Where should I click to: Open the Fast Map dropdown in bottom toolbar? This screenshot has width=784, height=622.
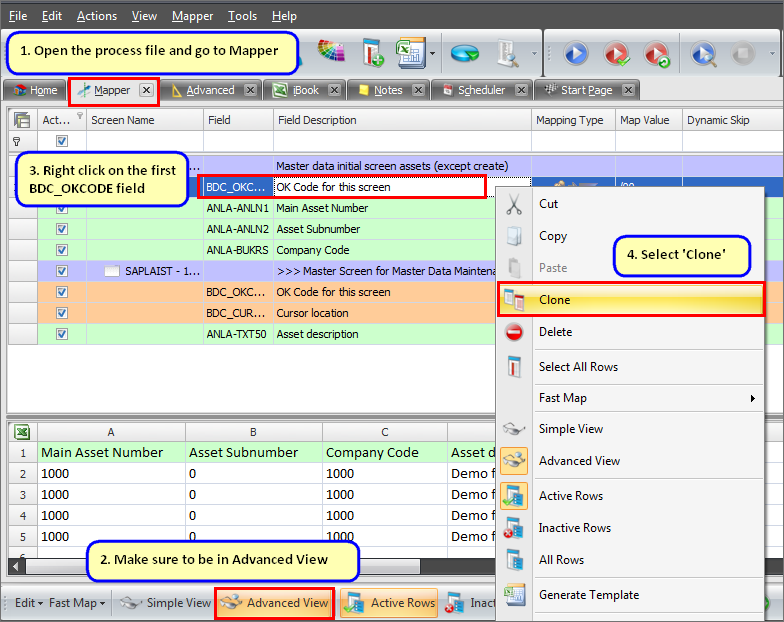point(77,603)
